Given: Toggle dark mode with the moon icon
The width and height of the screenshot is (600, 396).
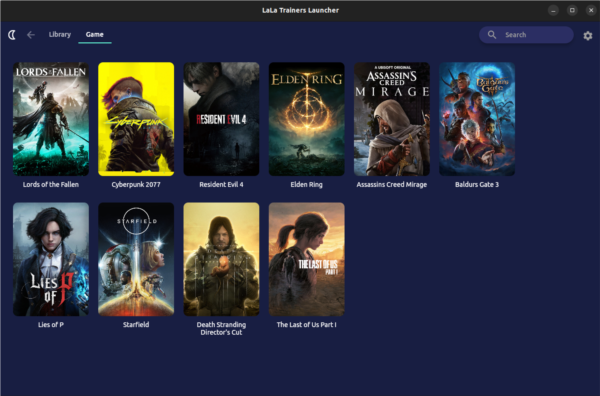Looking at the screenshot, I should click(x=12, y=35).
